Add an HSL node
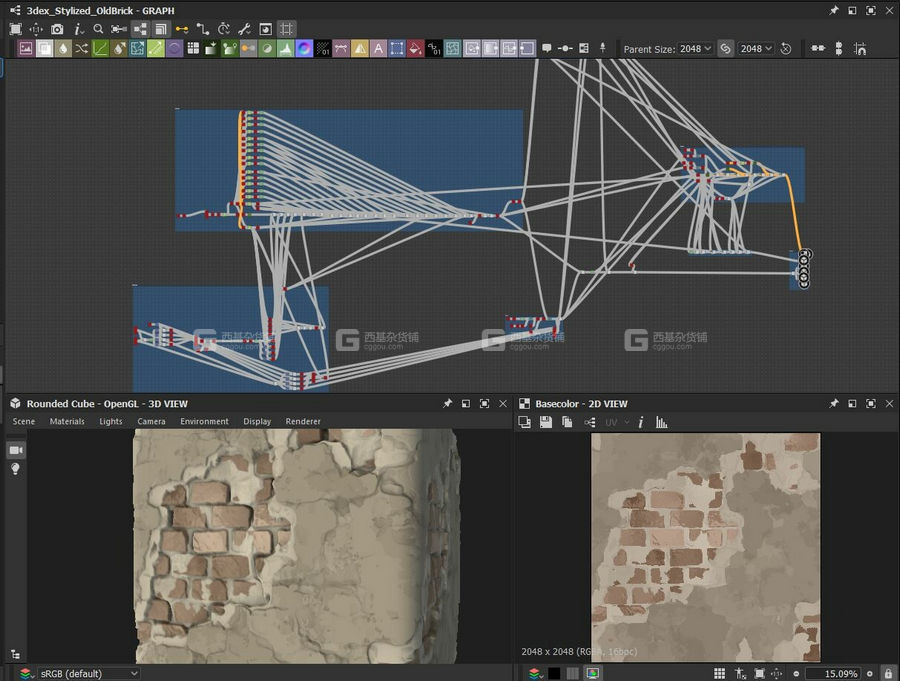Screen dimensions: 900x681 click(x=267, y=49)
